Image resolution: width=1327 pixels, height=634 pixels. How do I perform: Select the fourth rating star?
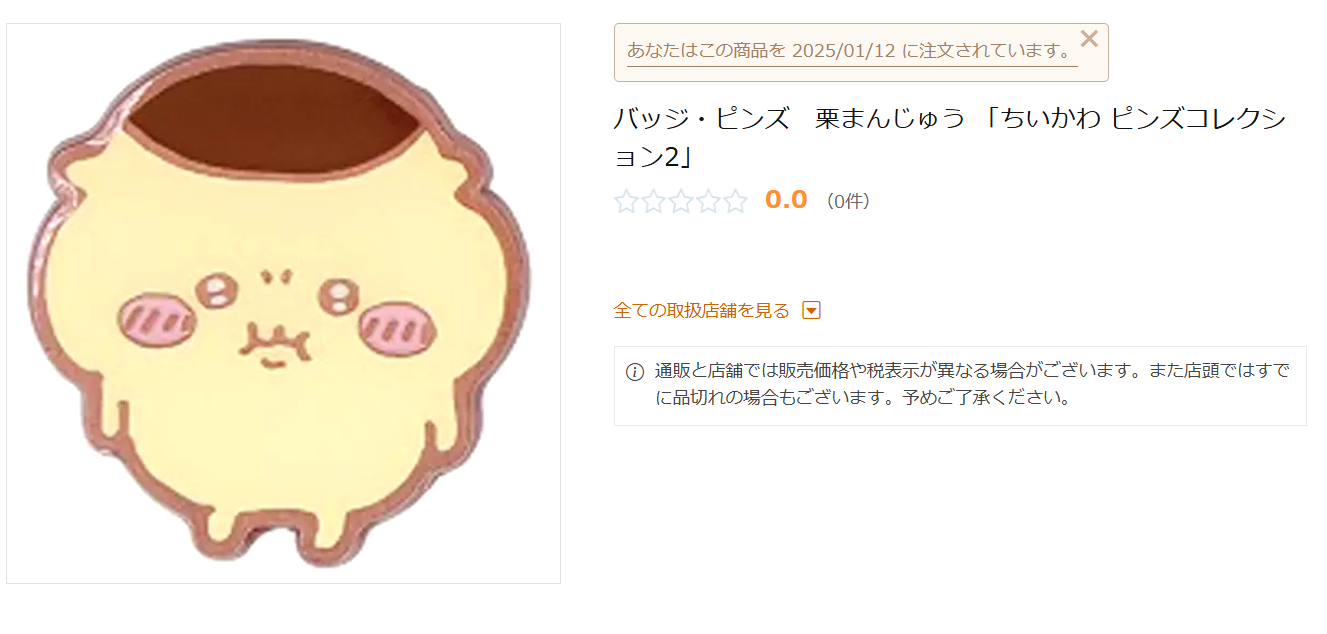click(x=708, y=202)
